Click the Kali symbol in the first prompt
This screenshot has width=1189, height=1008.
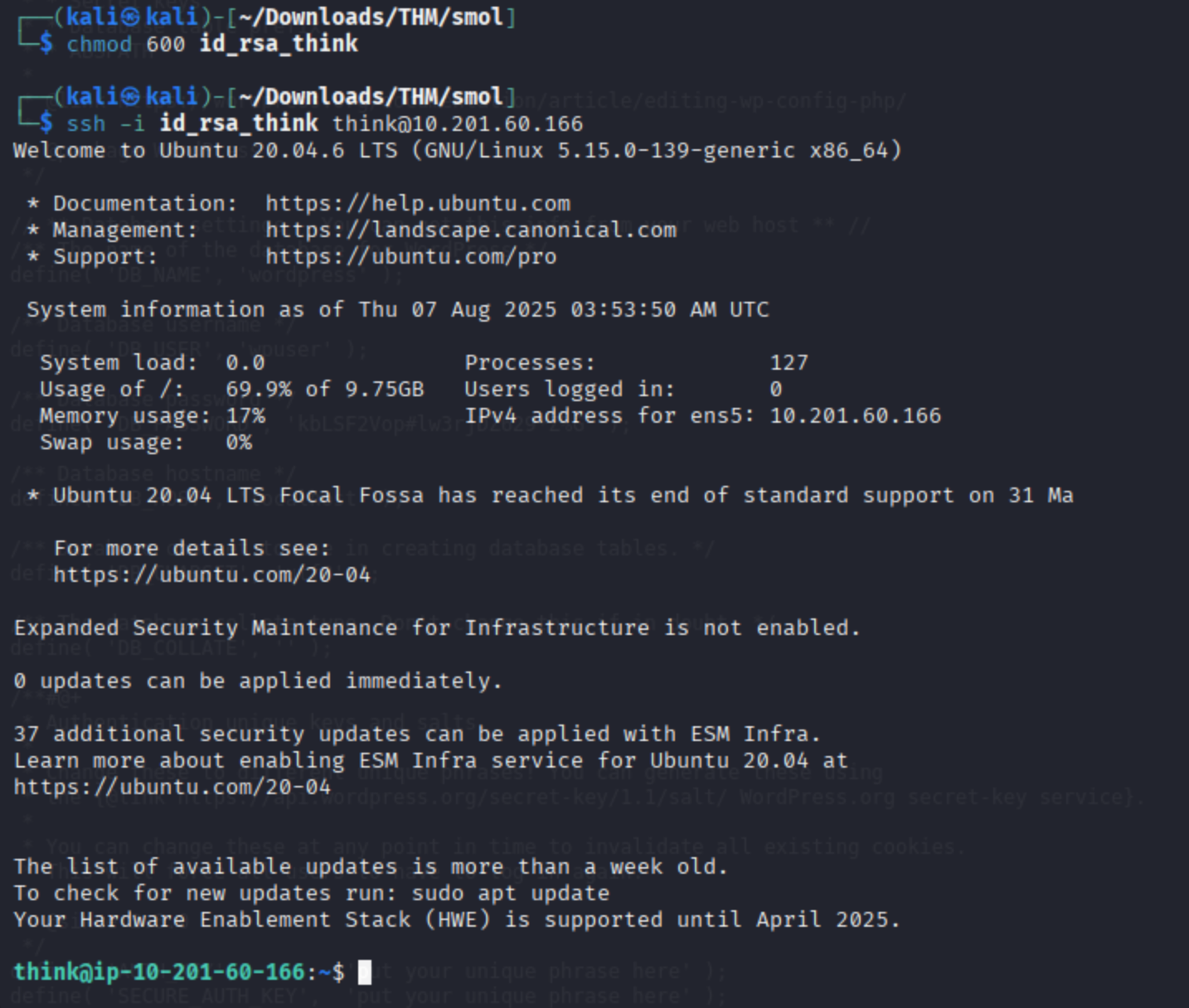point(129,17)
